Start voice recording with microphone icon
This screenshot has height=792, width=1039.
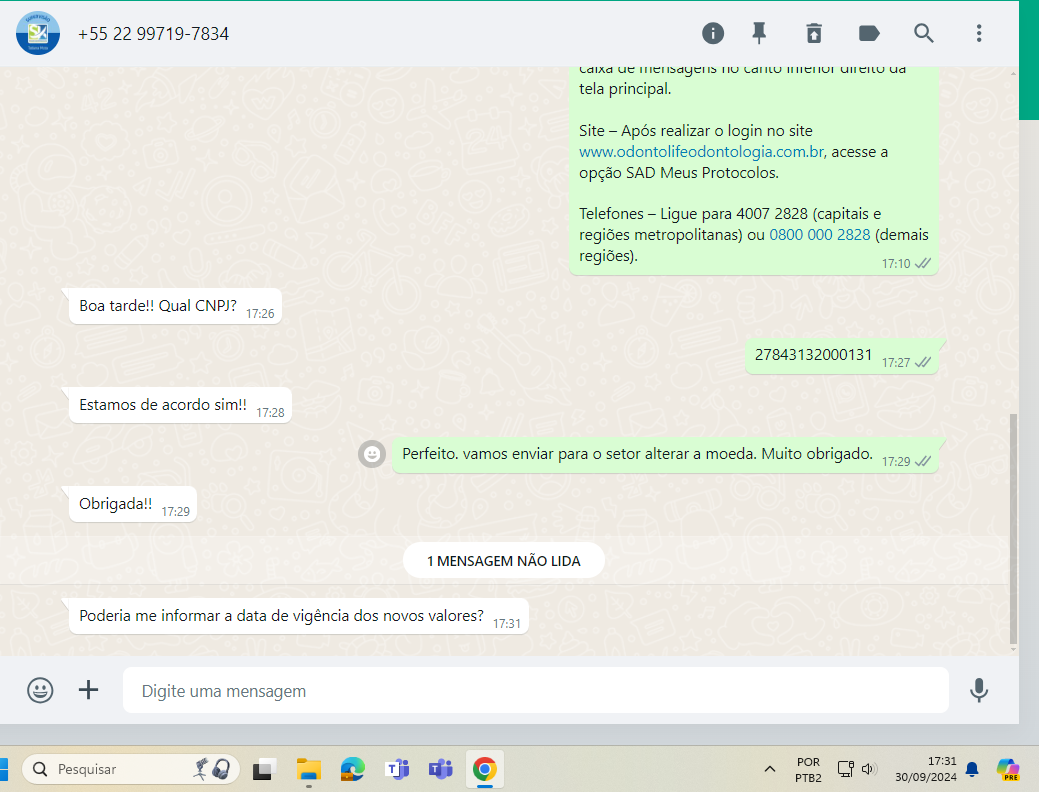pos(979,690)
